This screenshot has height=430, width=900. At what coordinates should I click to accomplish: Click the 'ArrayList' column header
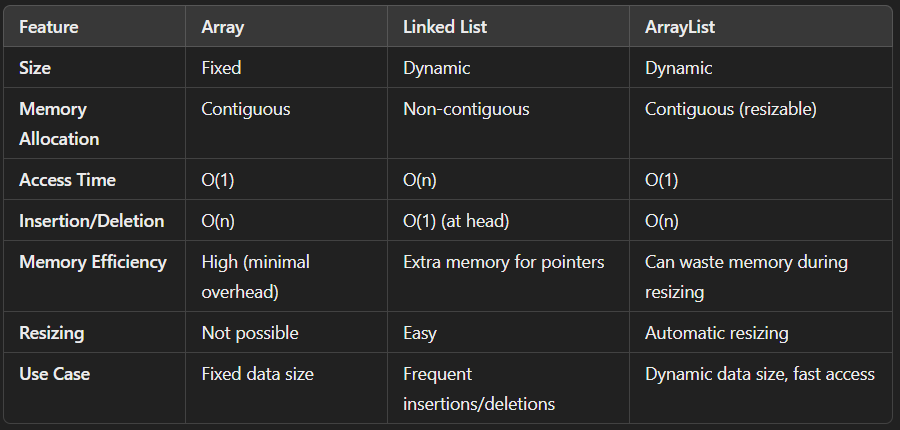click(680, 27)
